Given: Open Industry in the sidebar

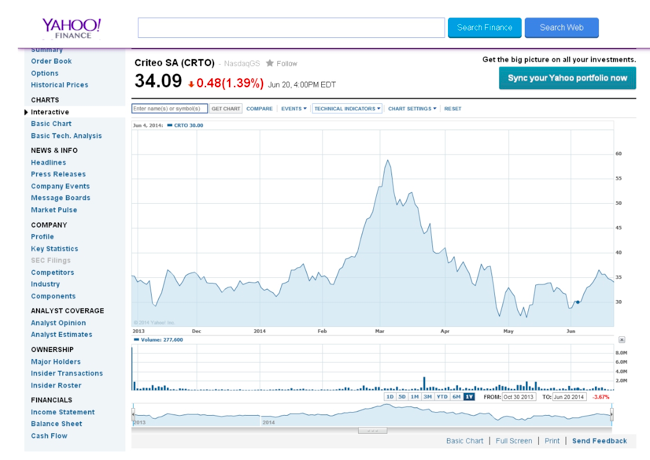Looking at the screenshot, I should point(45,284).
